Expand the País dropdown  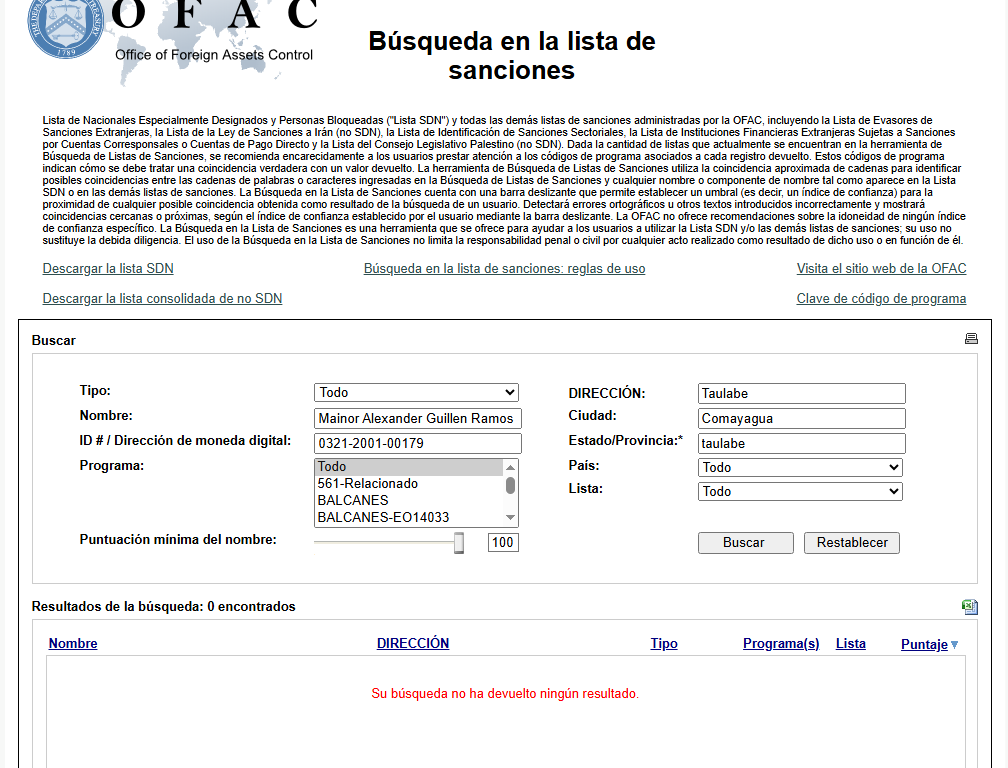click(x=800, y=468)
